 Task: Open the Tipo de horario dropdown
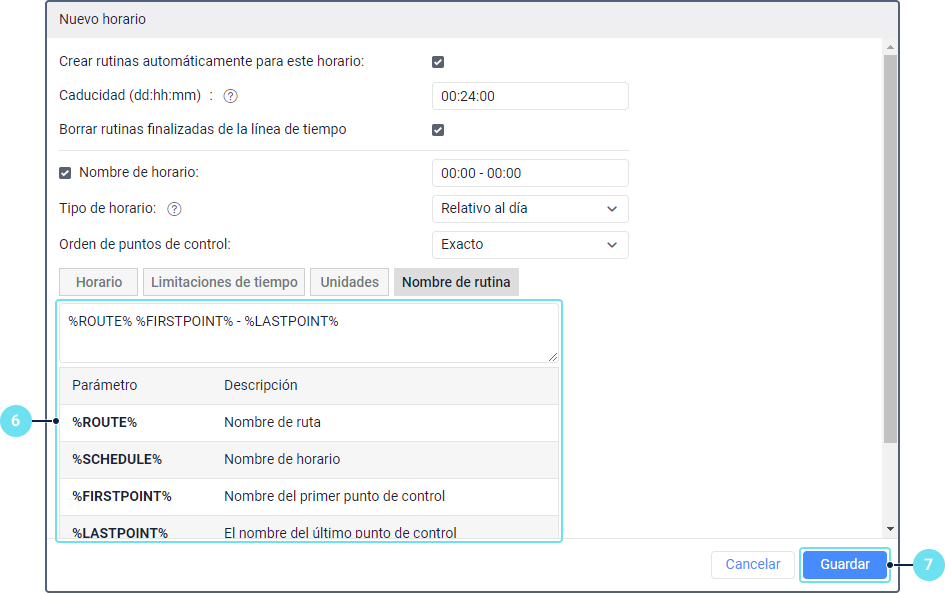click(x=529, y=209)
